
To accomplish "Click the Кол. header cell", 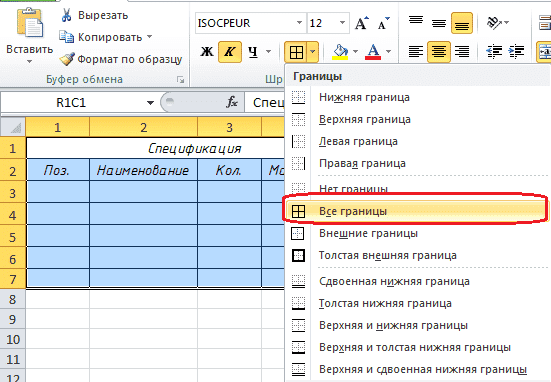I will [229, 170].
